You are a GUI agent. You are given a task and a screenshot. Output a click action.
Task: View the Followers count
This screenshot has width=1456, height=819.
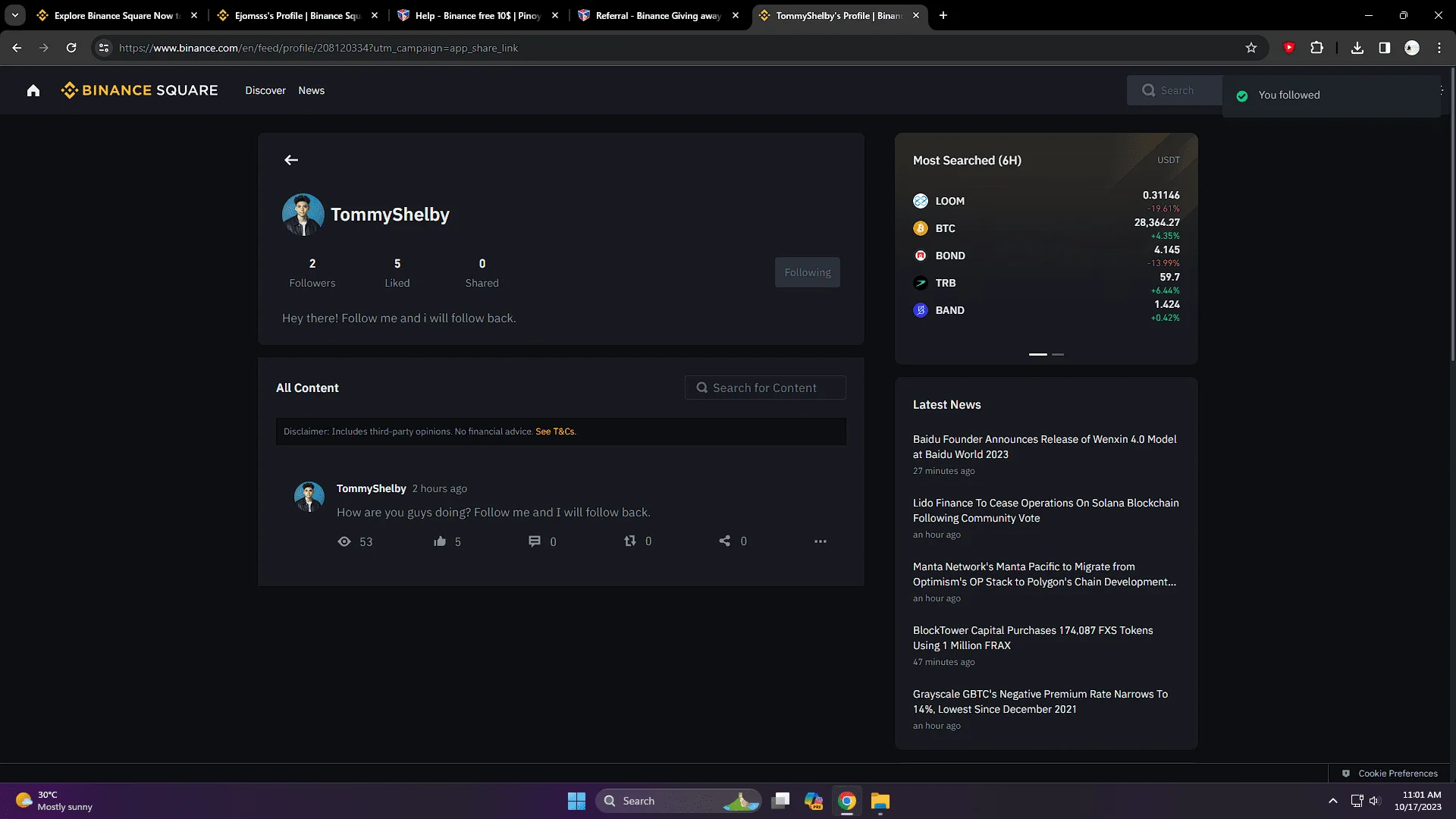coord(312,273)
